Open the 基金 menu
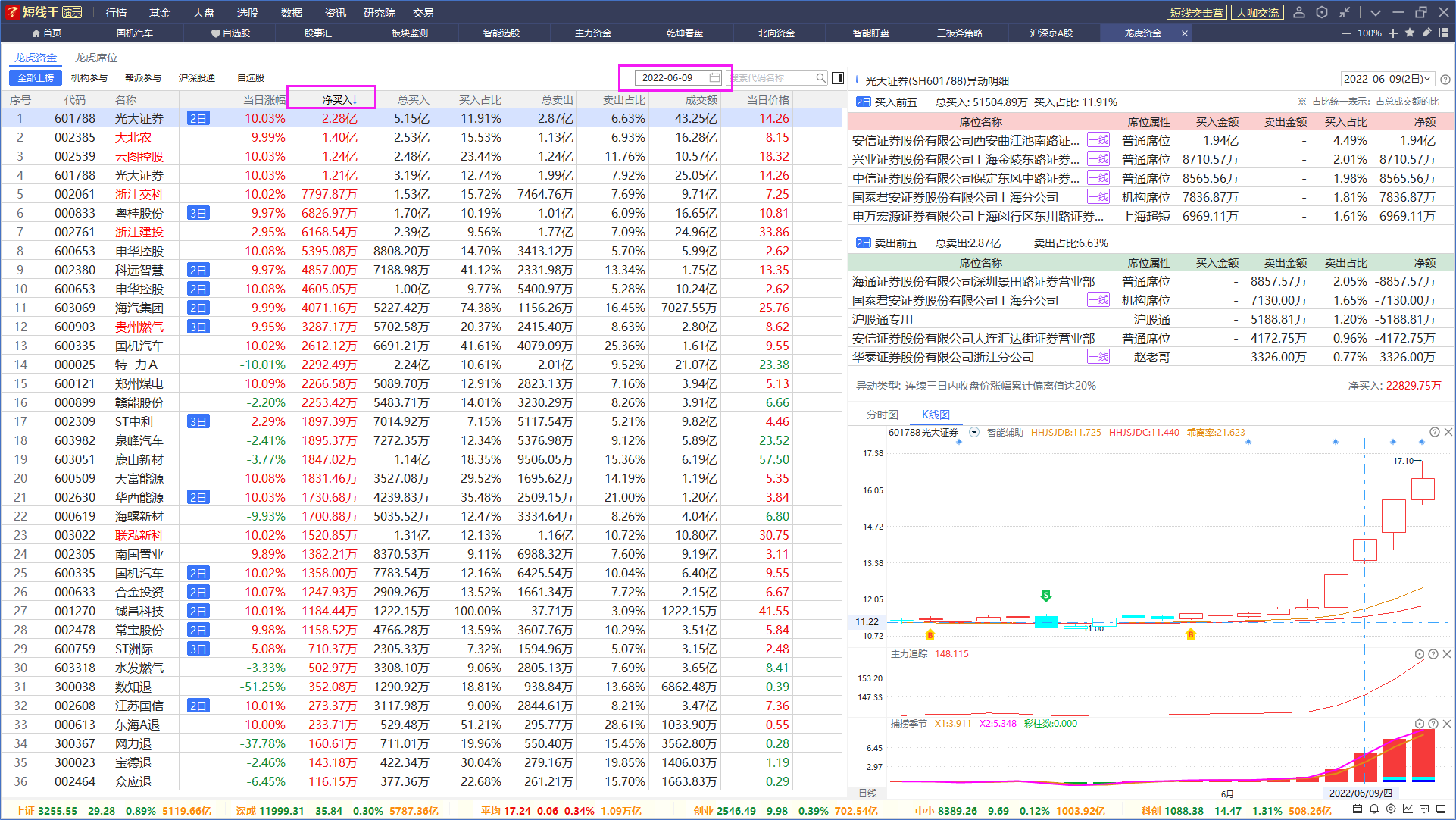 (160, 13)
